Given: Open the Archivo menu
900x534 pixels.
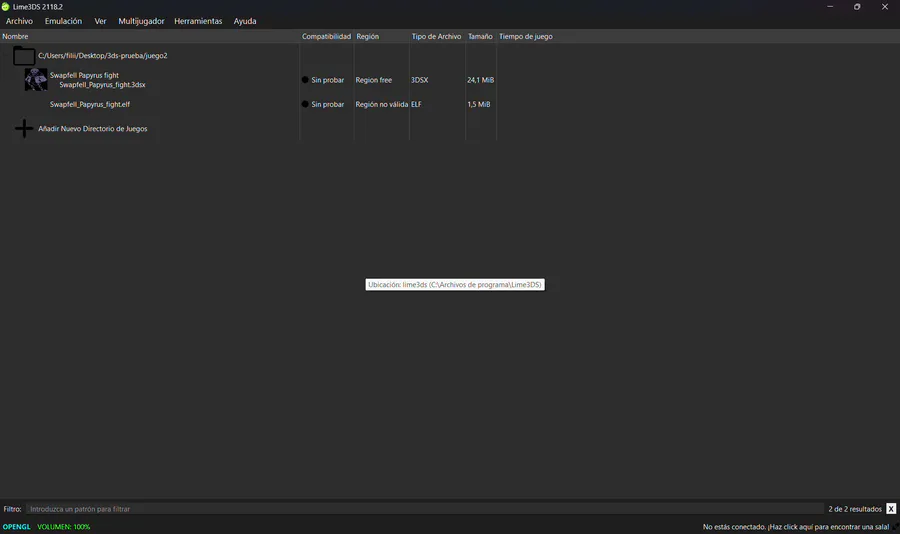Looking at the screenshot, I should (x=20, y=21).
